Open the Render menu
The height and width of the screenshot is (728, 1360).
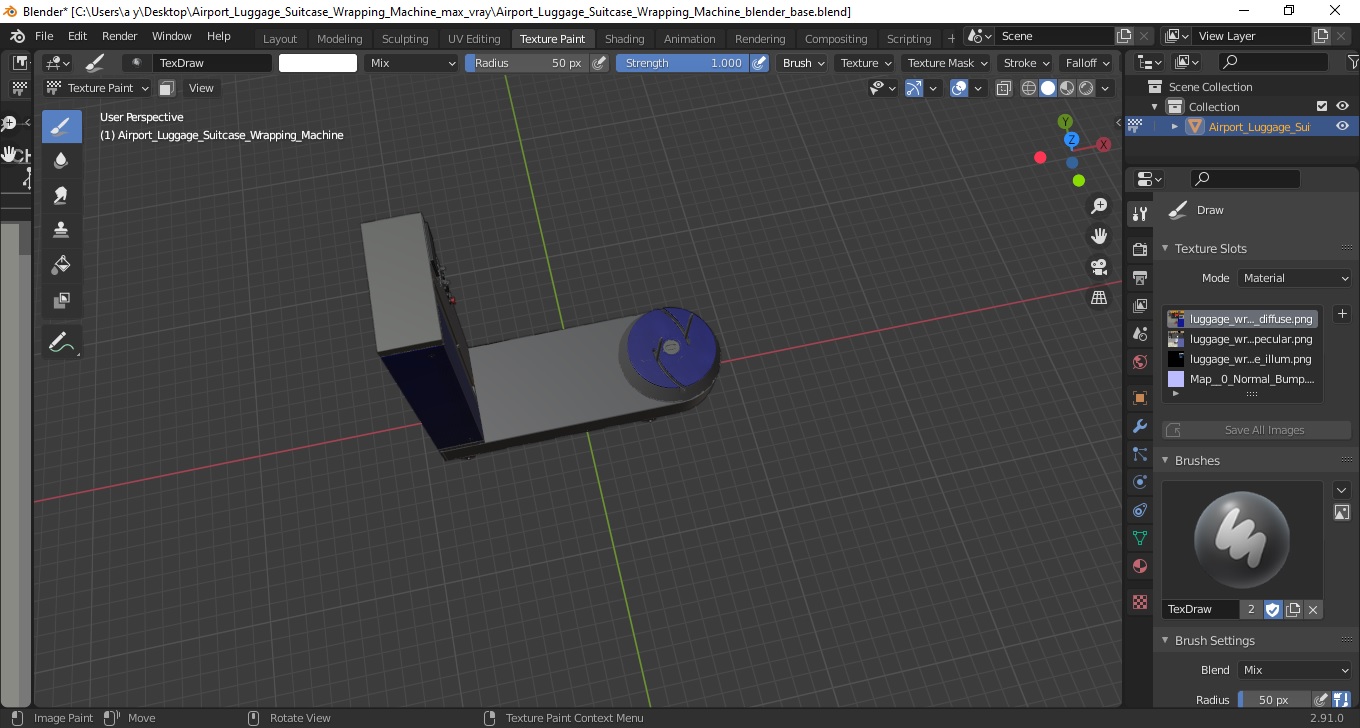[x=120, y=36]
